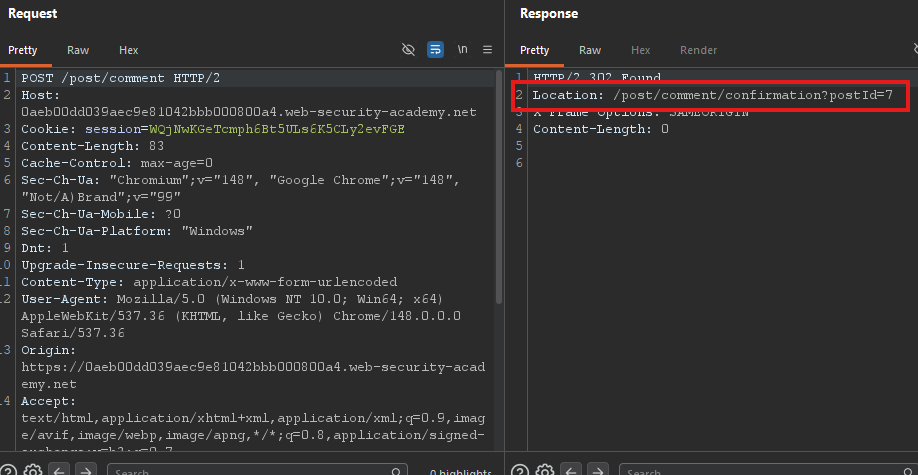Go to next match in Request search

(x=86, y=470)
